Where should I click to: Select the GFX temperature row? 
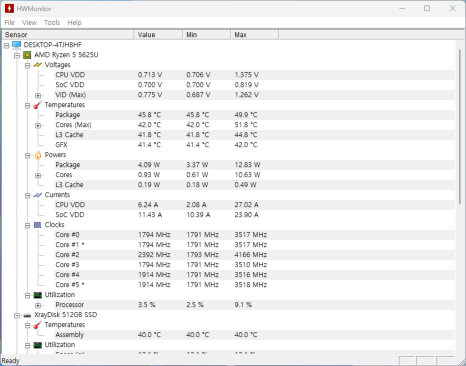click(255, 145)
